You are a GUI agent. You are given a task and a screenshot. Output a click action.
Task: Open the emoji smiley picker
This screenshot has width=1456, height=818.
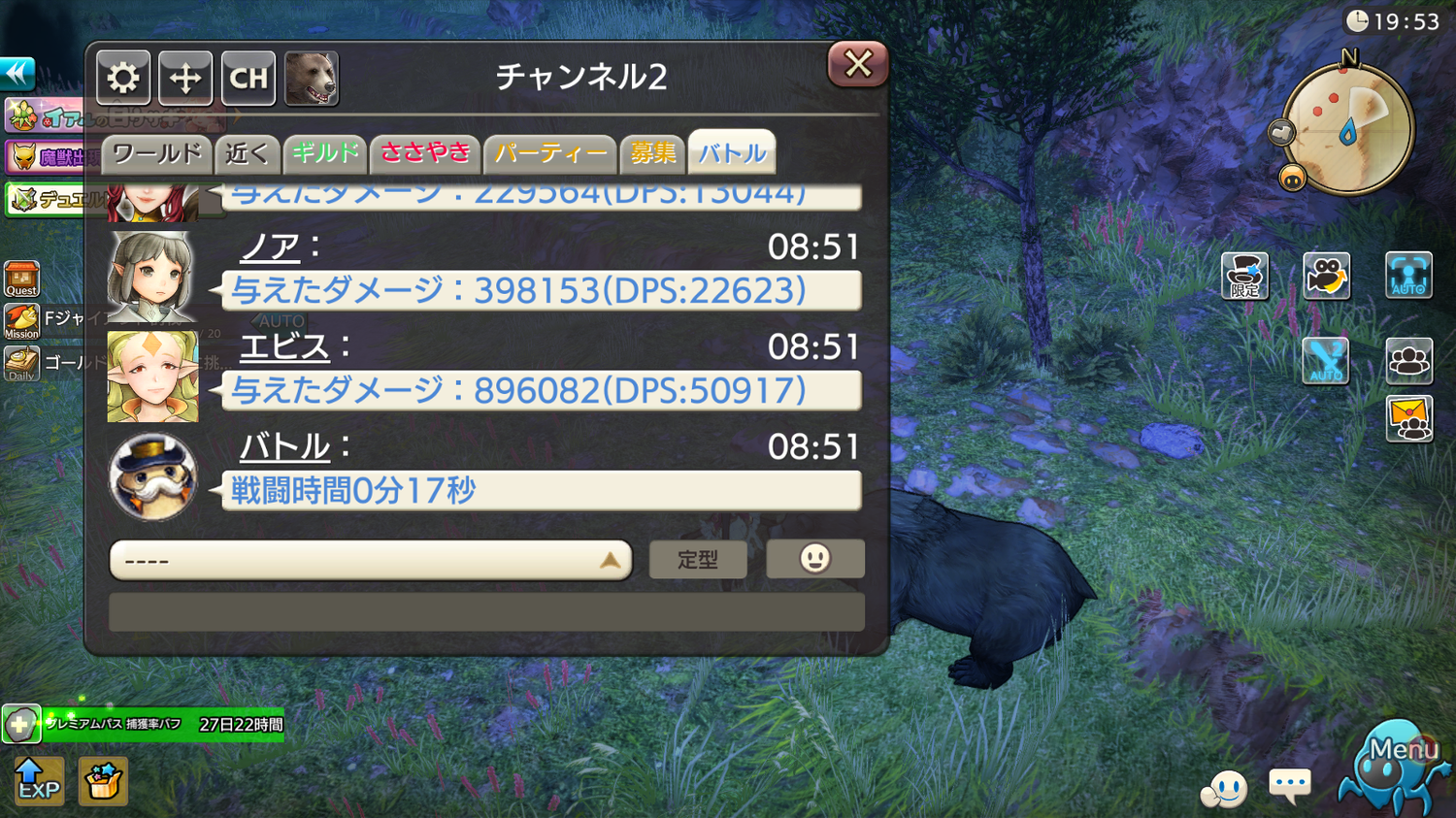[815, 559]
